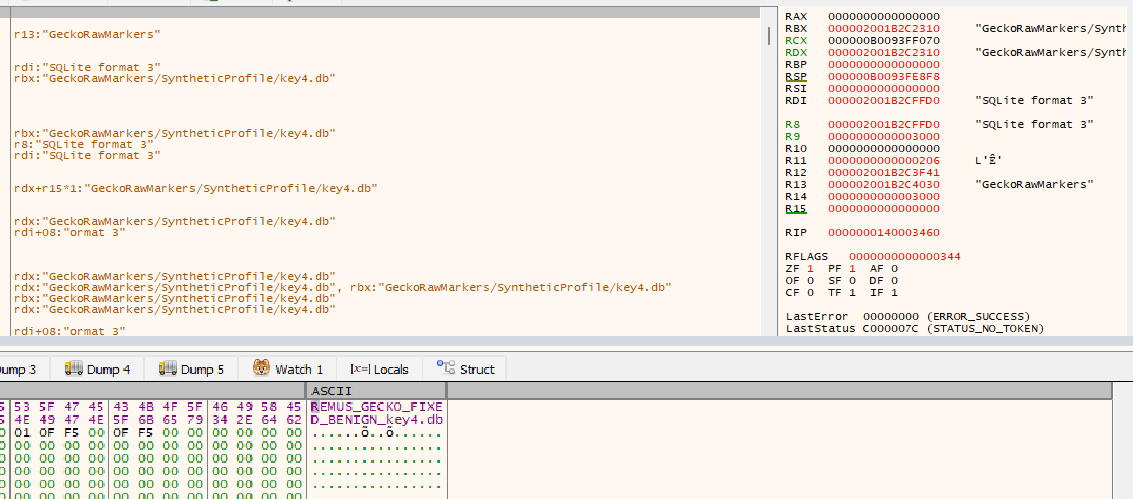Click the OF flag in registers
1133x499 pixels.
(799, 280)
